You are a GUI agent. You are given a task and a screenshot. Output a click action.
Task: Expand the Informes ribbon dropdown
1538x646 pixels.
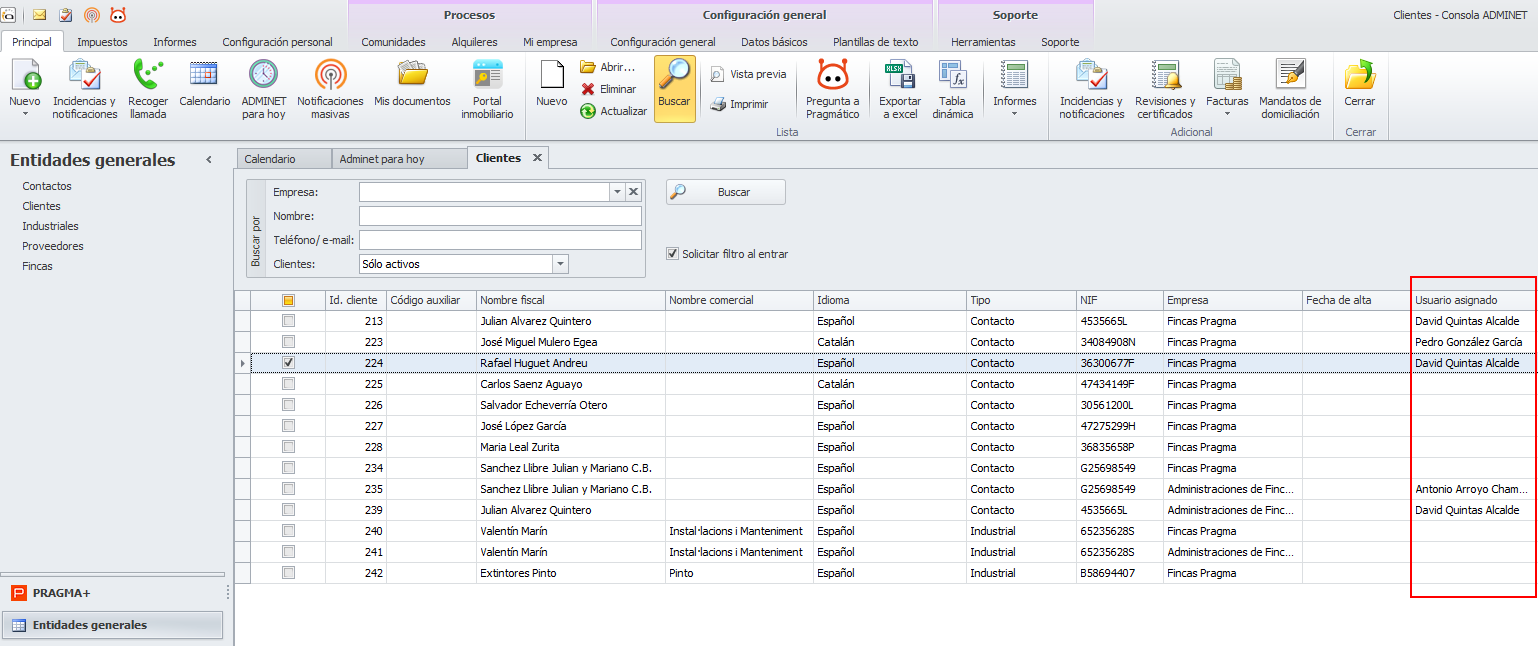click(1014, 113)
